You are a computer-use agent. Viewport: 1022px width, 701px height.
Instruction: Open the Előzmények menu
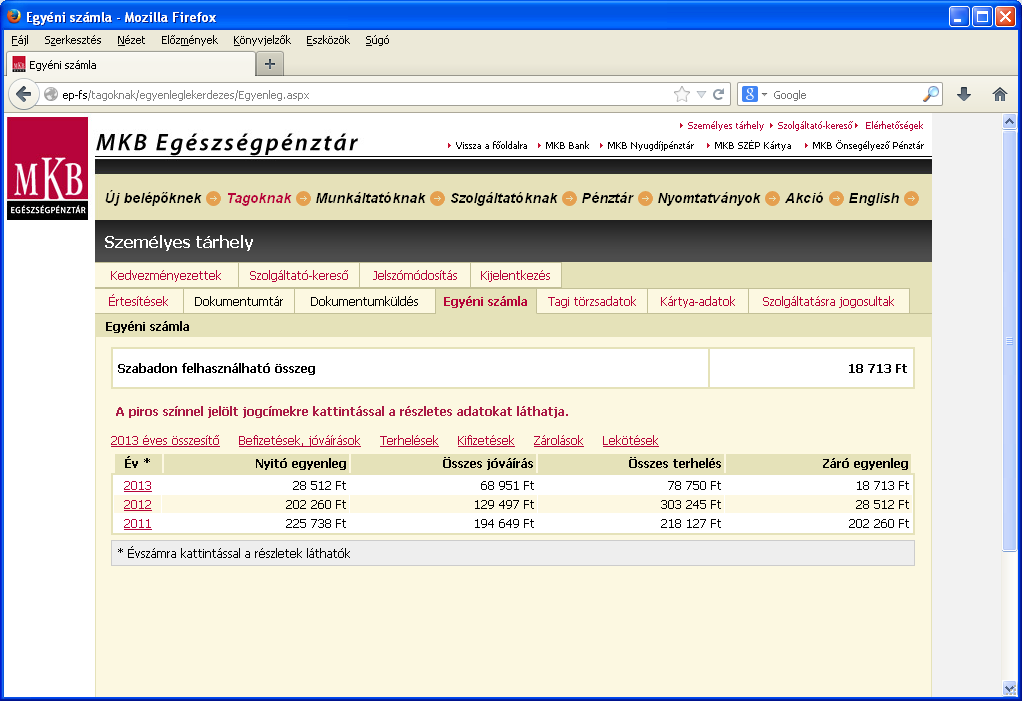point(189,40)
